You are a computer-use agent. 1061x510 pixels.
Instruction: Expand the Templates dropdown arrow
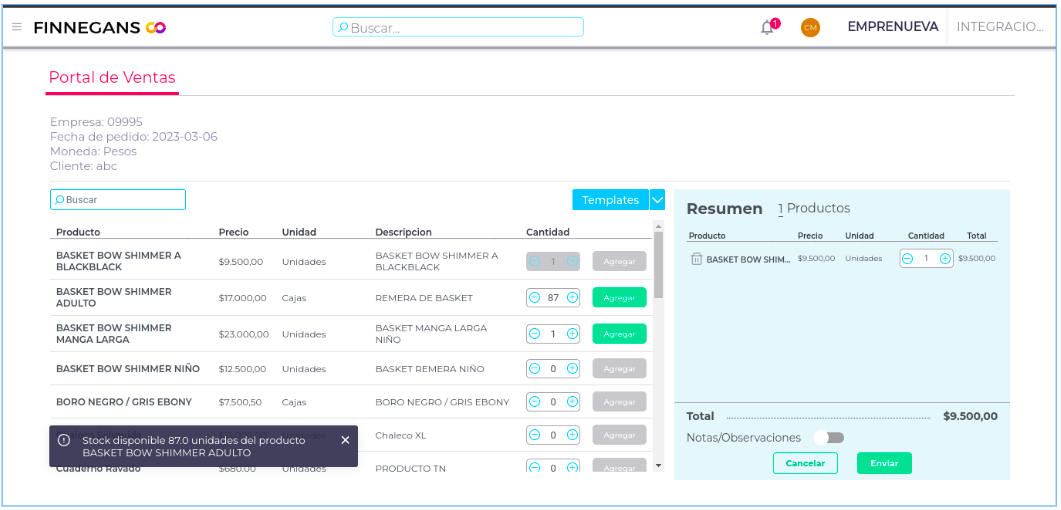pos(658,200)
